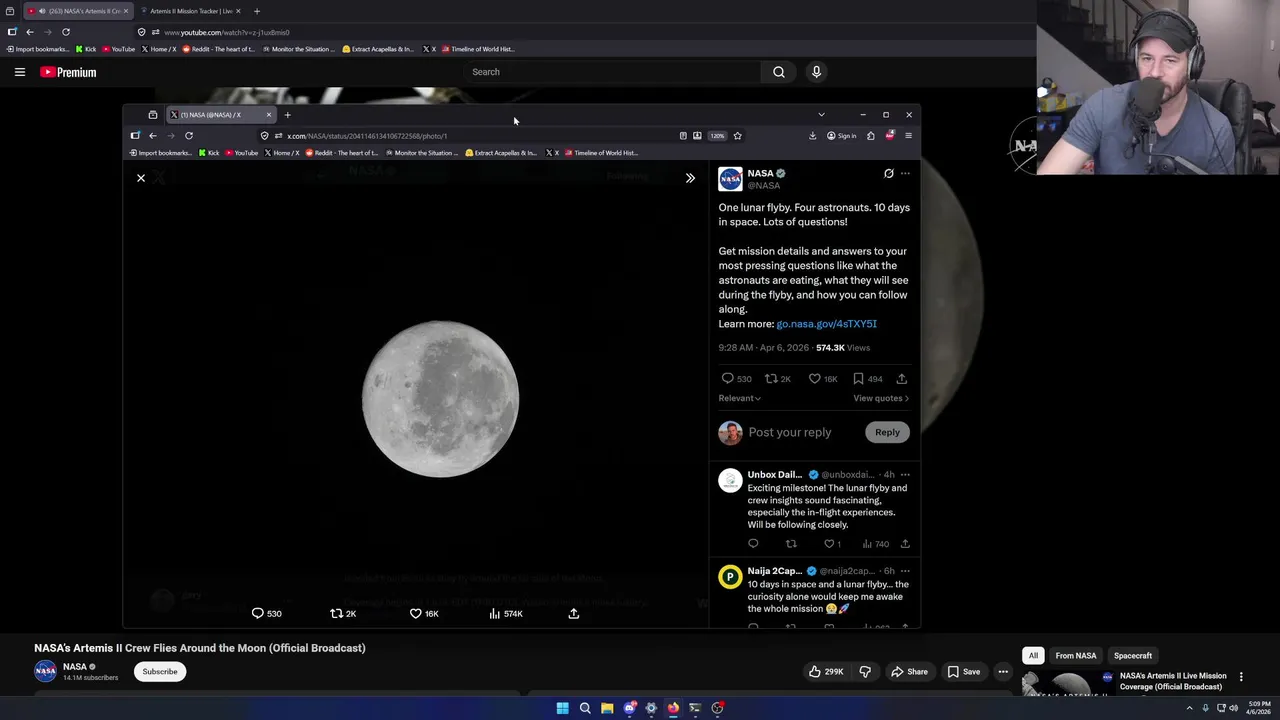Open NASA profile avatar in X sidebar
1280x720 pixels.
(730, 179)
